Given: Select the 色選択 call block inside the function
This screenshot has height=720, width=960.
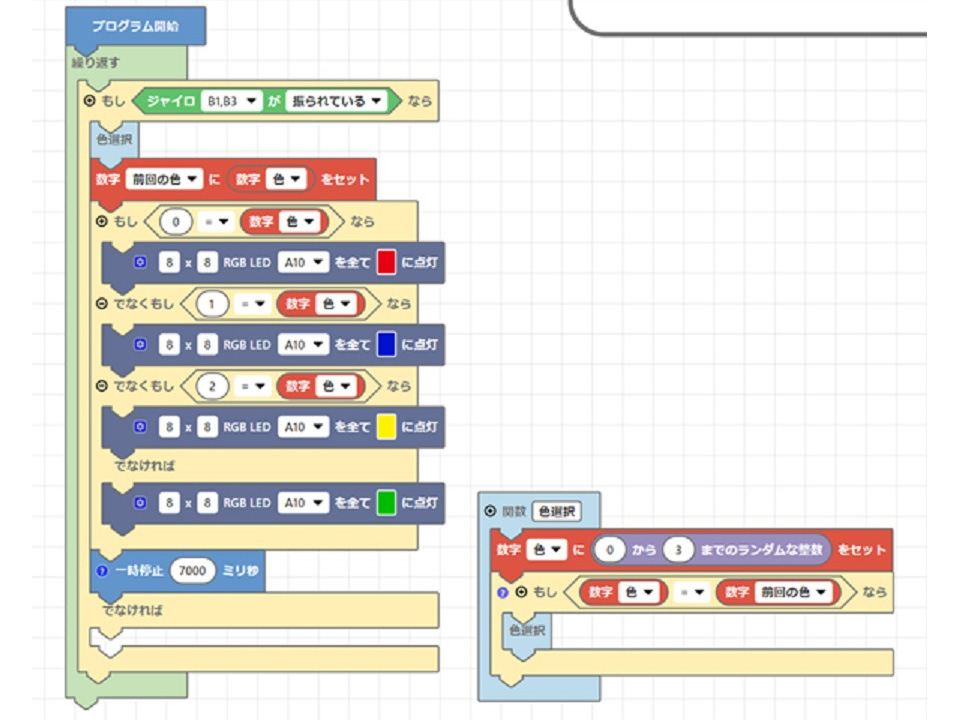Looking at the screenshot, I should pos(527,631).
